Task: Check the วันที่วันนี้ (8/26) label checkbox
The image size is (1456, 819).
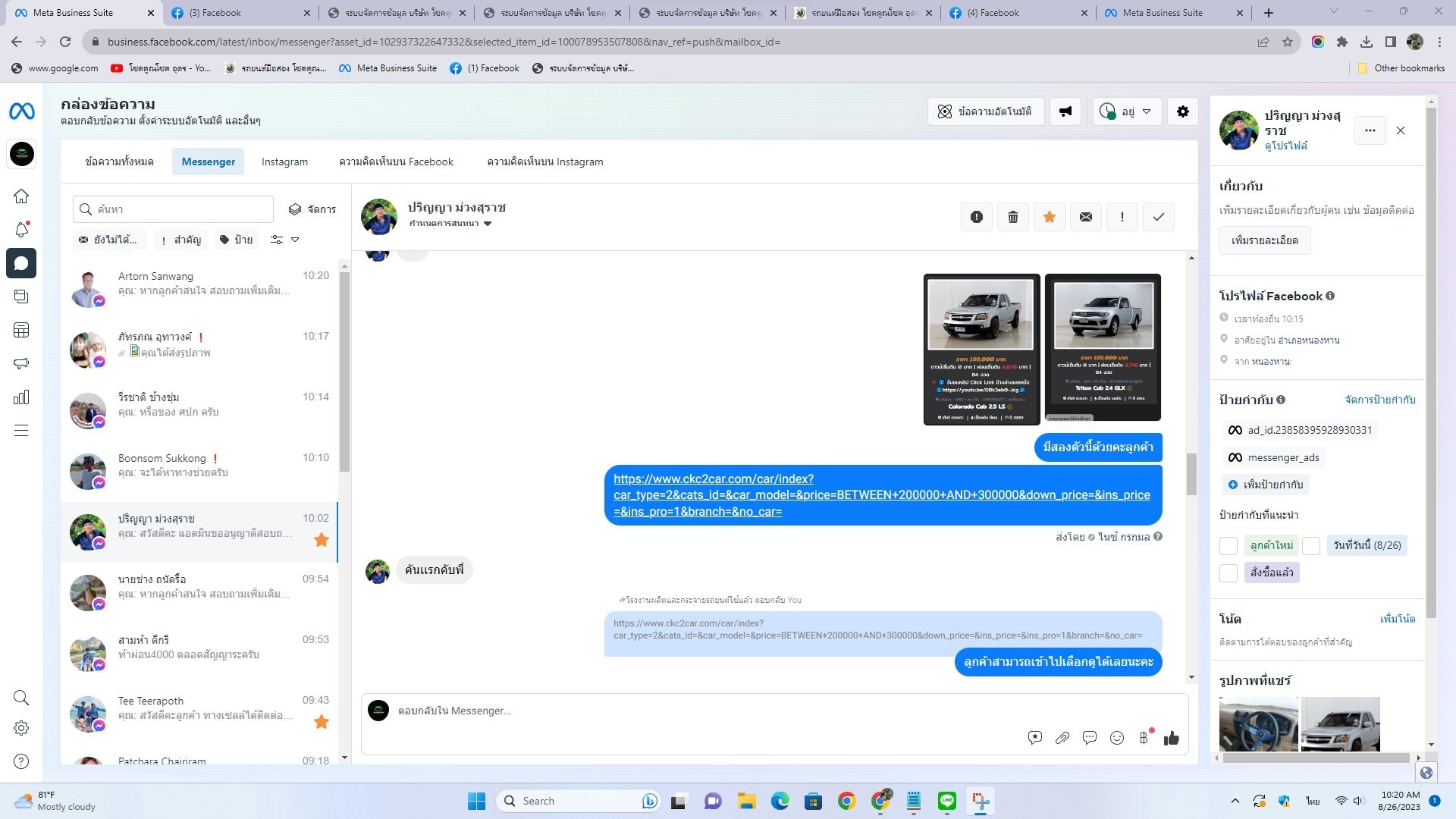Action: pos(1311,545)
